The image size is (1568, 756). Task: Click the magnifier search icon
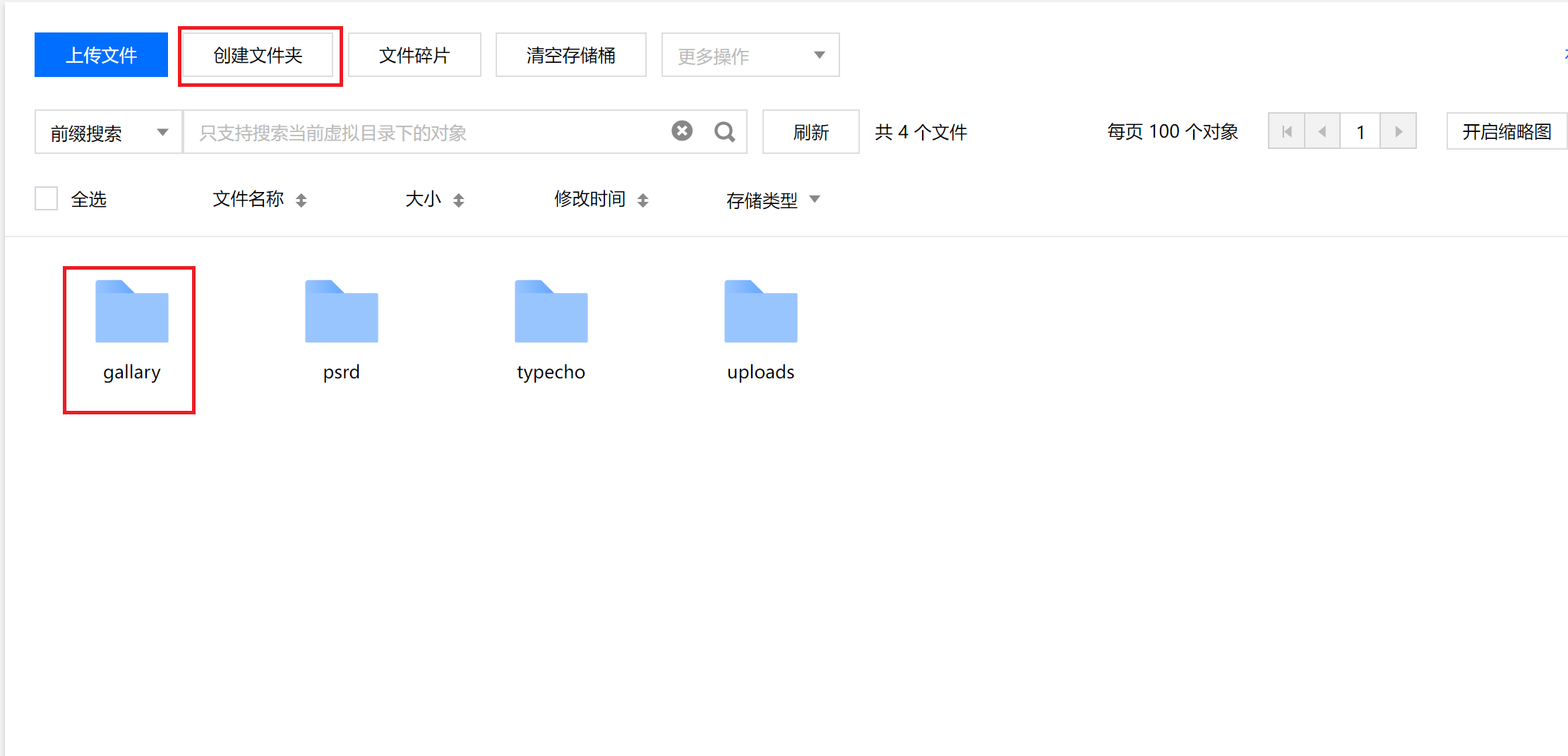point(725,131)
